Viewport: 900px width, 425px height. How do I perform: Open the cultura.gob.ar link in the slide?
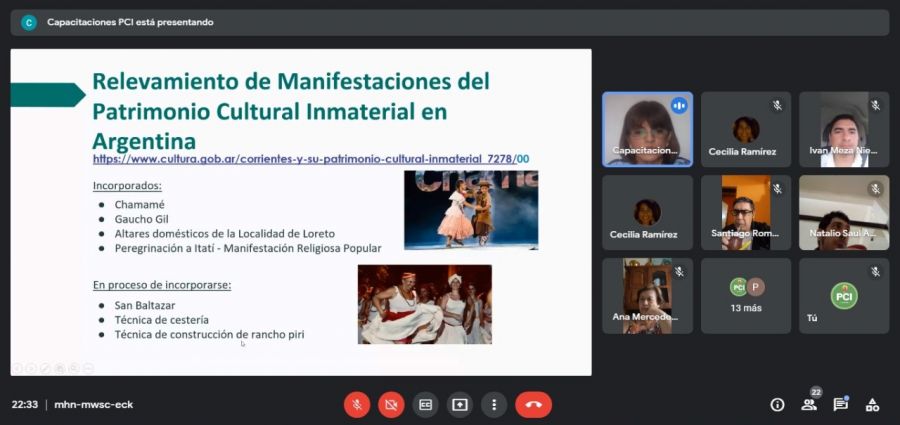[x=310, y=159]
